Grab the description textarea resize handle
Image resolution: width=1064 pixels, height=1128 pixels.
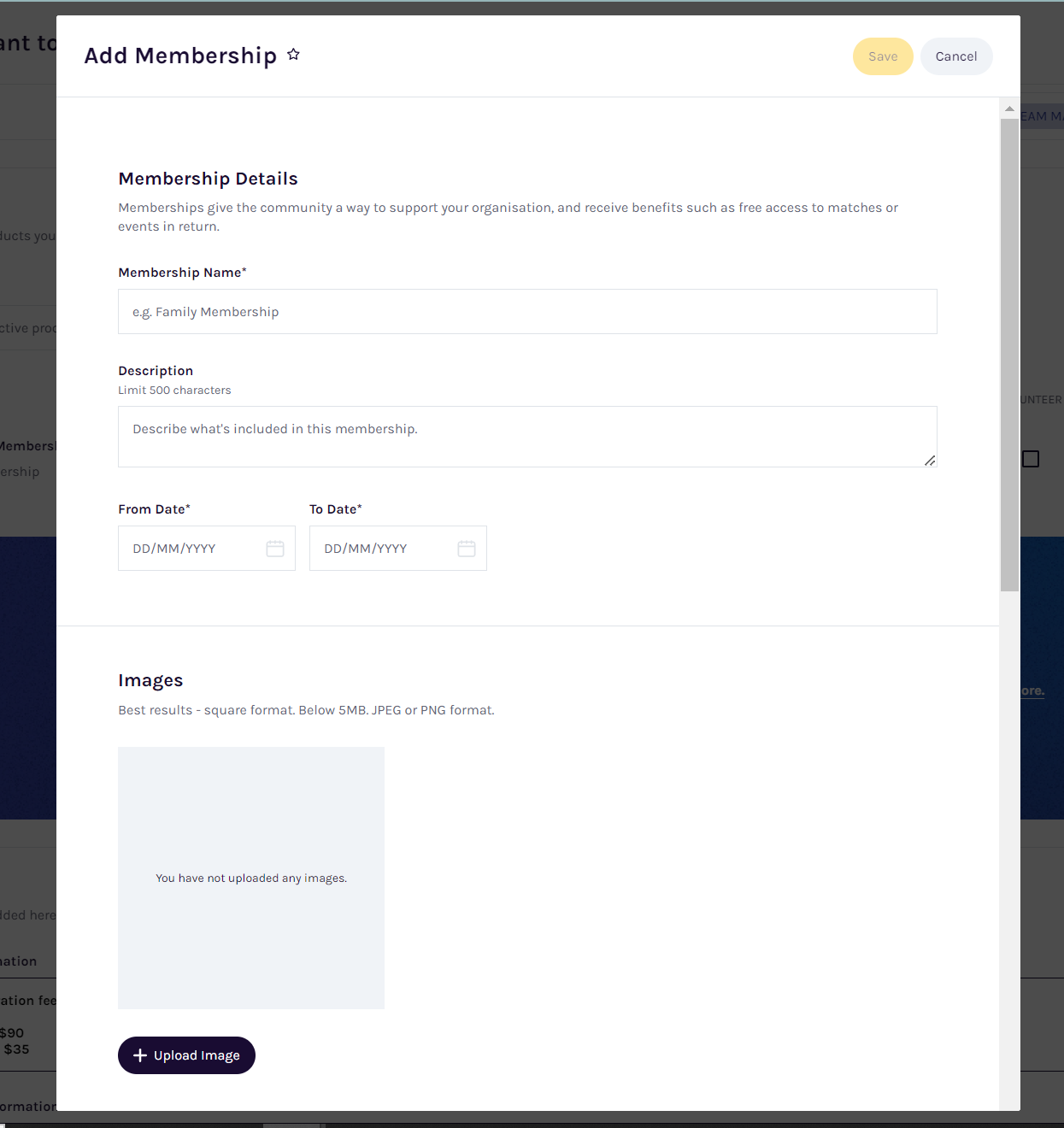(x=930, y=460)
